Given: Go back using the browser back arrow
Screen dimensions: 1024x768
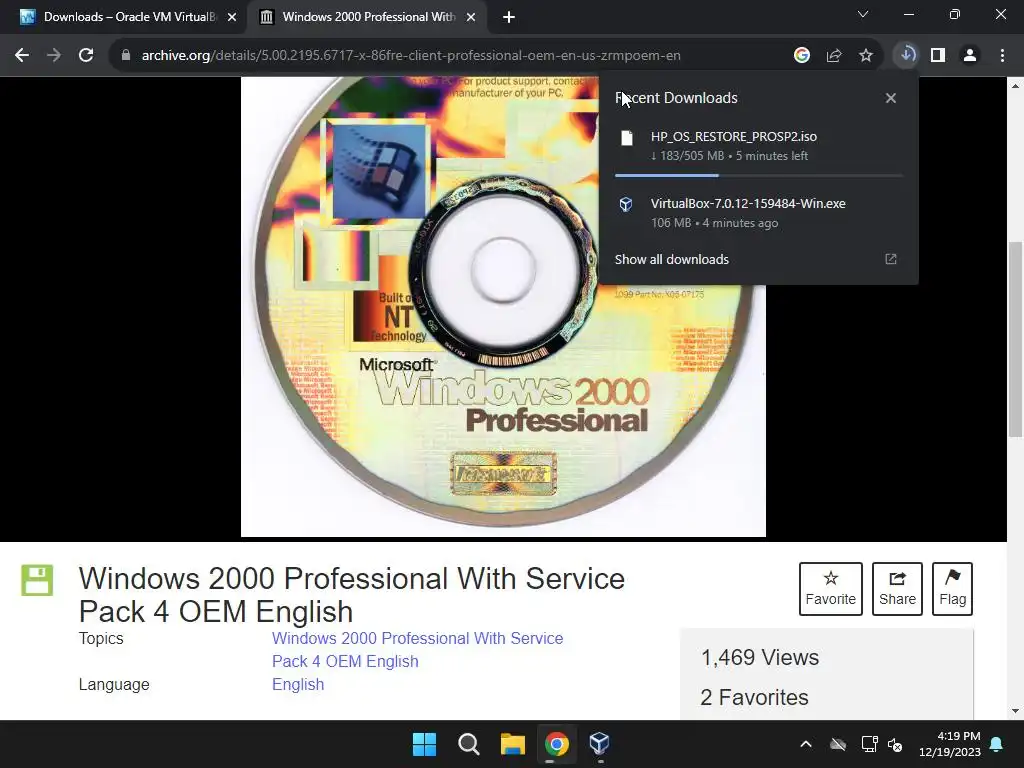Looking at the screenshot, I should (x=22, y=56).
